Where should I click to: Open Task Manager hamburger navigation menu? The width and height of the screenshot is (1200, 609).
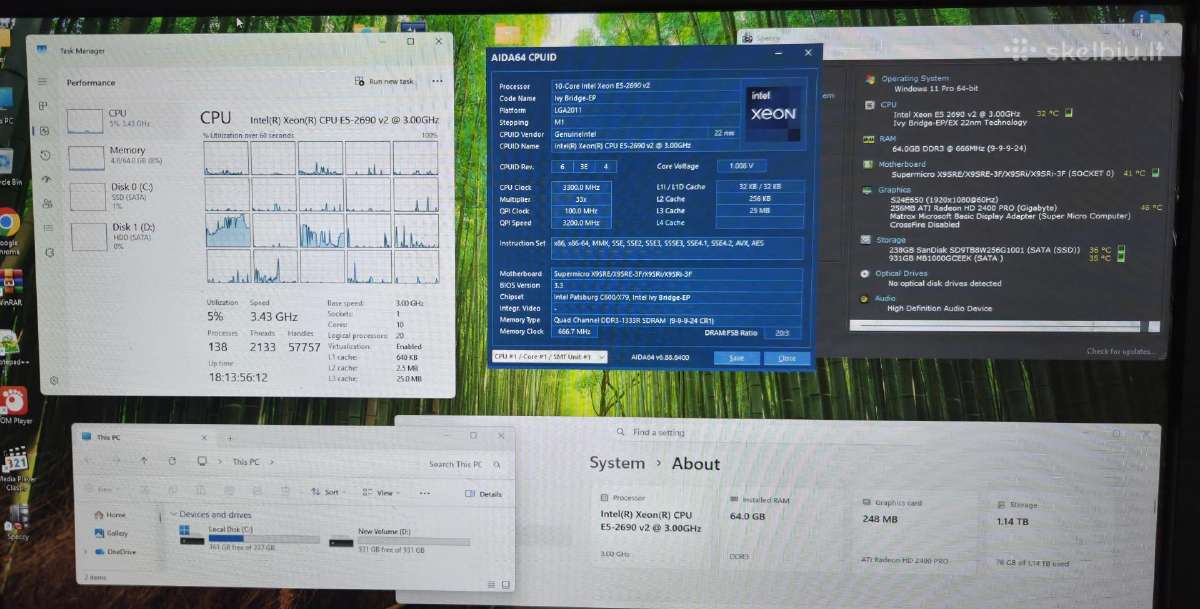[43, 82]
